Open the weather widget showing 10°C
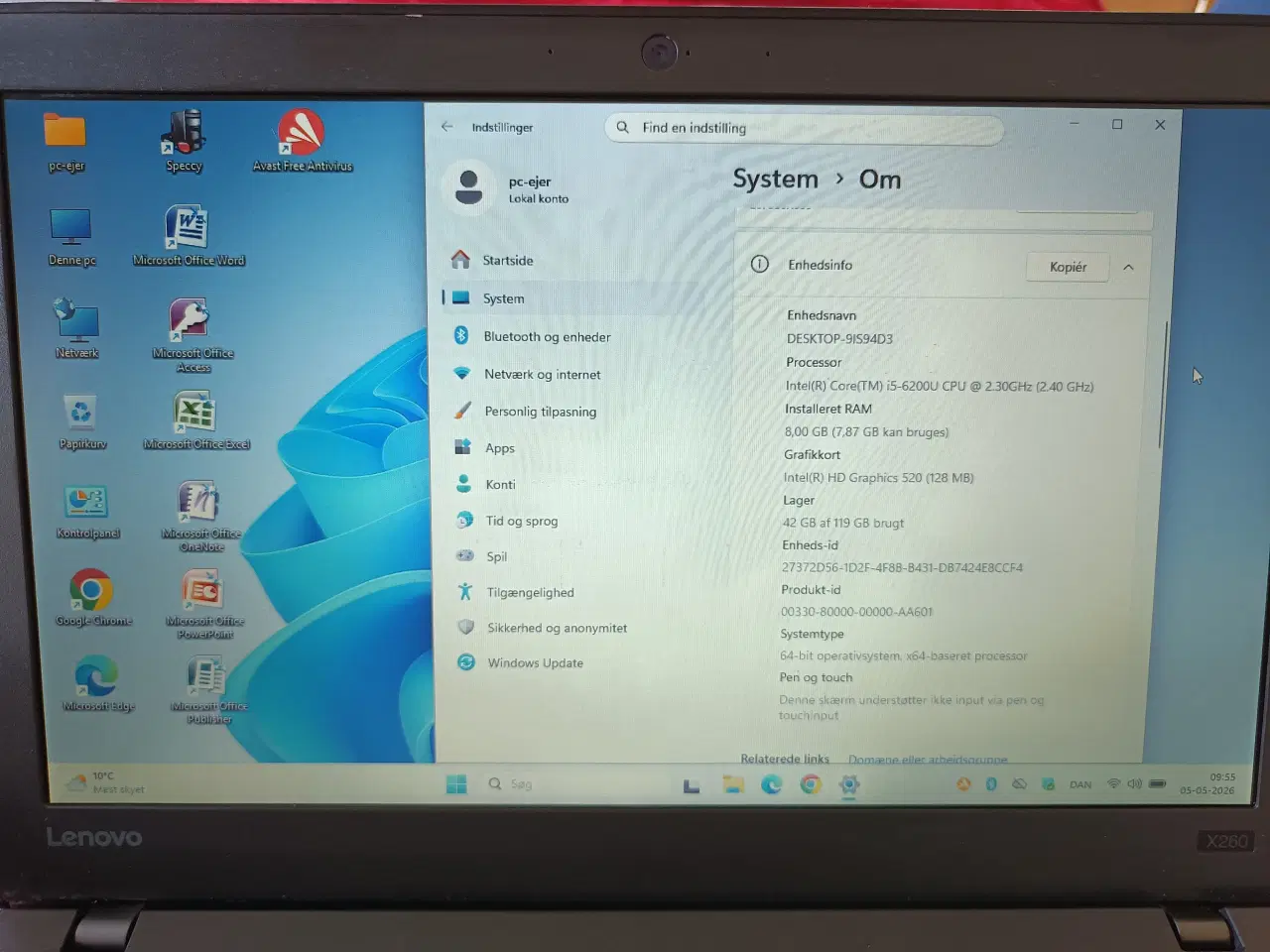Viewport: 1270px width, 952px height. click(x=105, y=782)
